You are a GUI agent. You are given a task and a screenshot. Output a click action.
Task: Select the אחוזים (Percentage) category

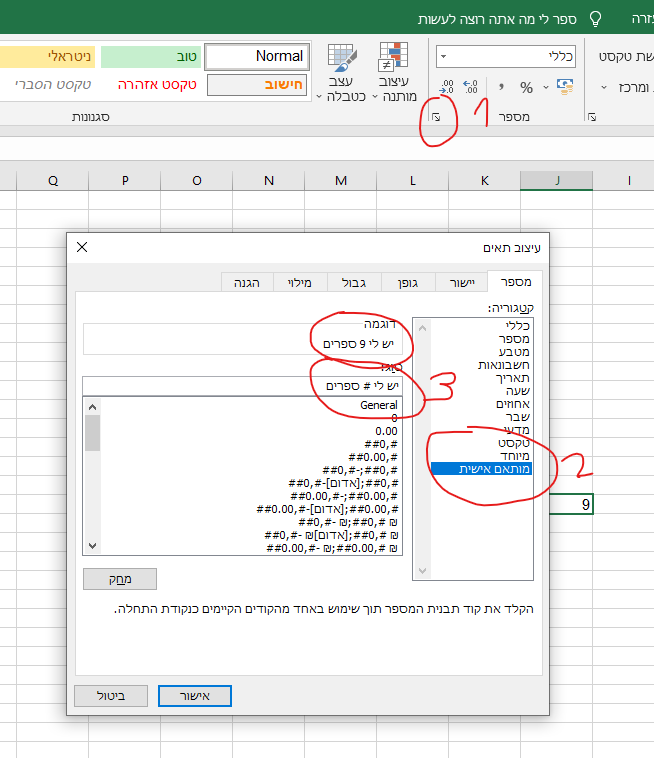point(481,404)
